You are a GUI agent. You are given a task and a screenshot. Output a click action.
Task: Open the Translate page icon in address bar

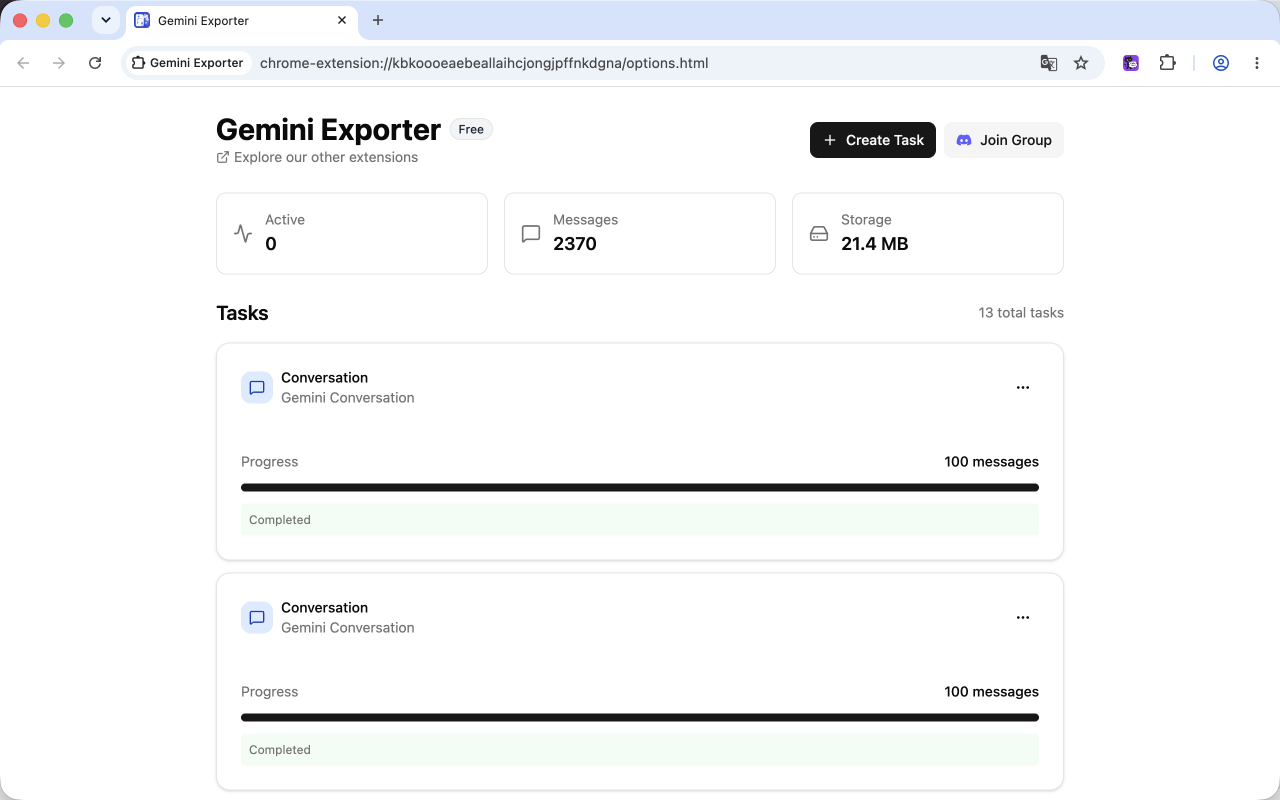1048,63
